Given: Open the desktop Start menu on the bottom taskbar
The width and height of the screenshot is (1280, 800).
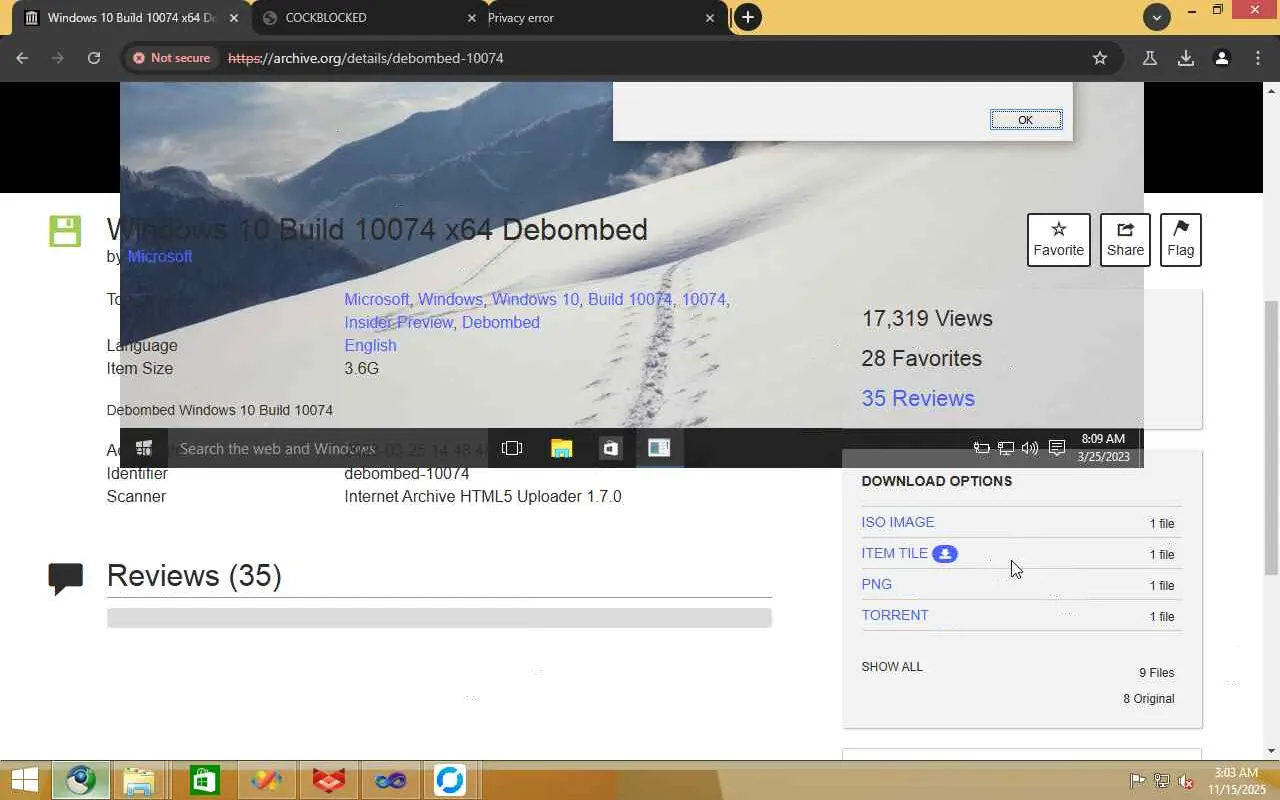Looking at the screenshot, I should (24, 780).
